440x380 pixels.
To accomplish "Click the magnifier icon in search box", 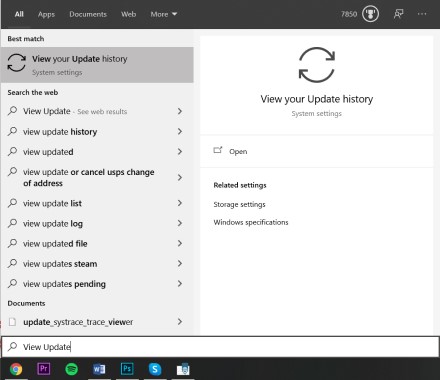I will point(12,346).
